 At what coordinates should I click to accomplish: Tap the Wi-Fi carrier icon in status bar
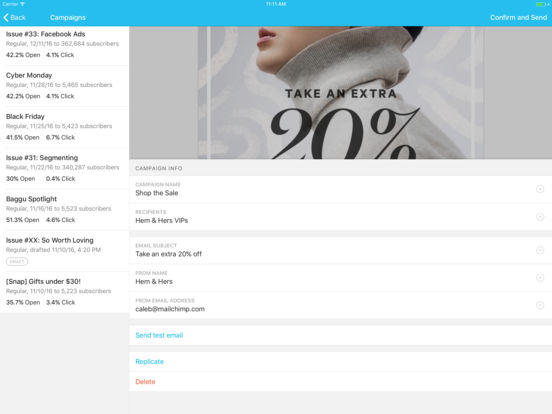coord(22,4)
